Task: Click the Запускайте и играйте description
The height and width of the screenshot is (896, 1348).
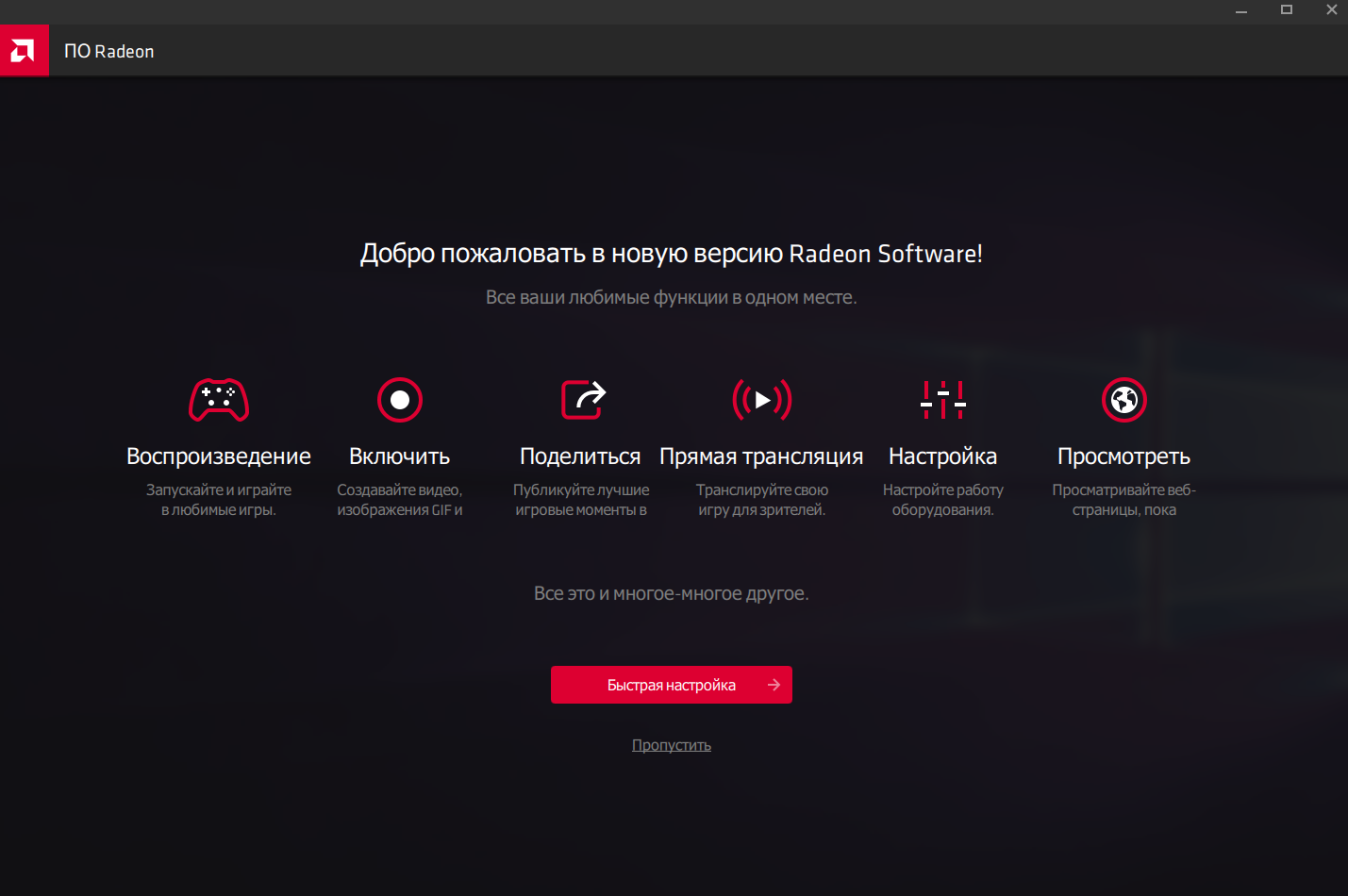Action: (x=219, y=500)
